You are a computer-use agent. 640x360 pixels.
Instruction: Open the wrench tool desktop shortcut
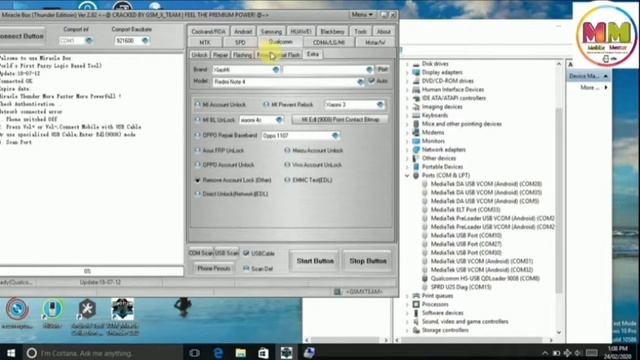pos(87,309)
